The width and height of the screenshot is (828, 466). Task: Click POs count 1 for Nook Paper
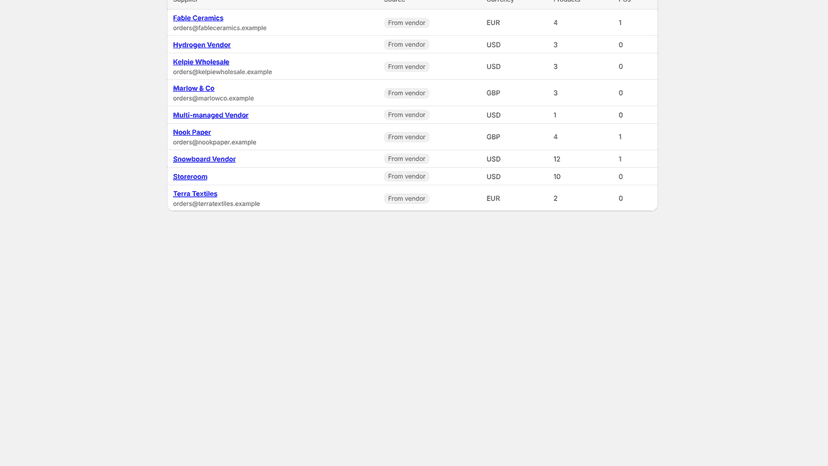click(x=620, y=137)
